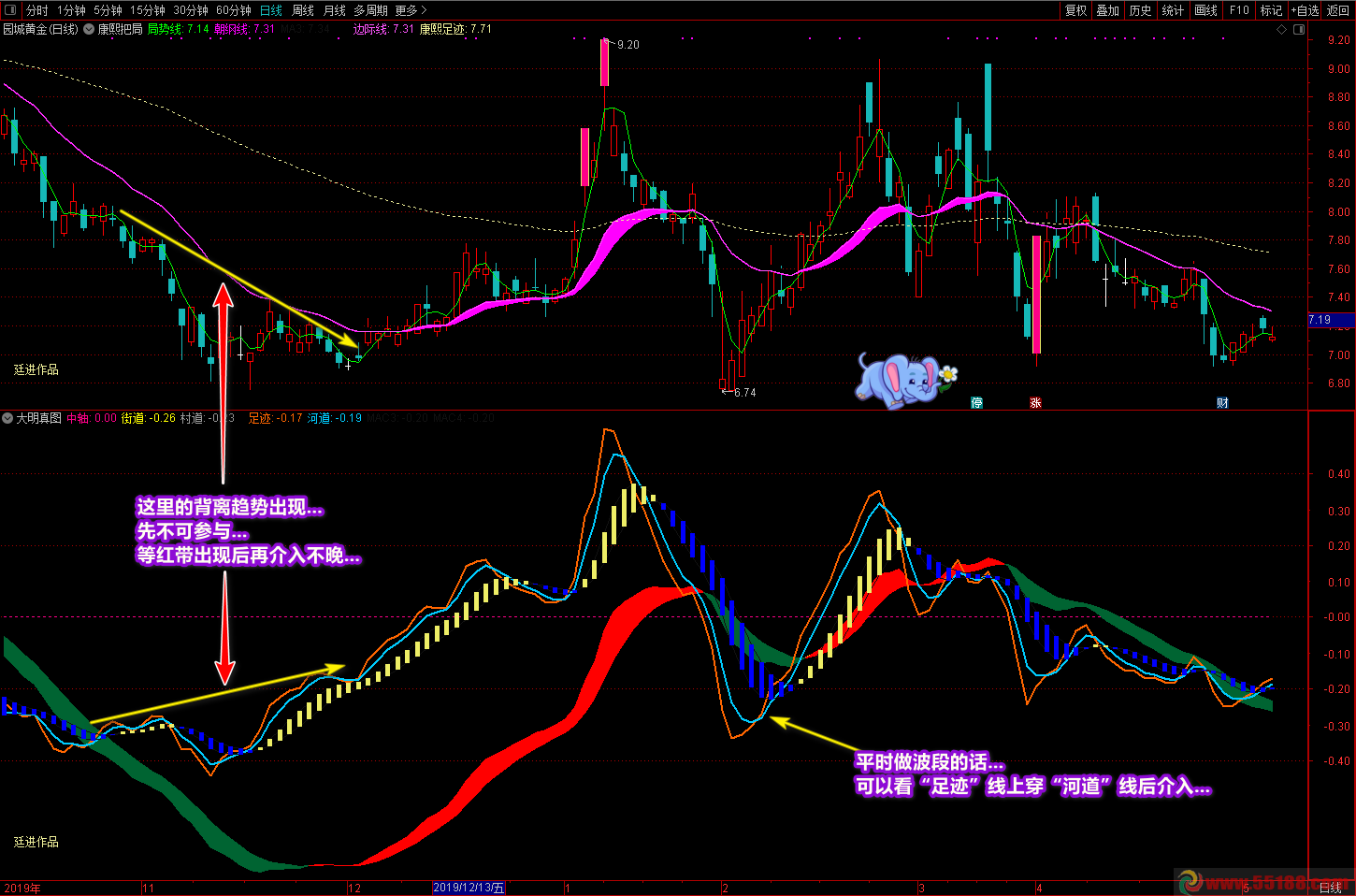Open the 画线 drawing tools
The height and width of the screenshot is (896, 1356).
[x=1206, y=10]
